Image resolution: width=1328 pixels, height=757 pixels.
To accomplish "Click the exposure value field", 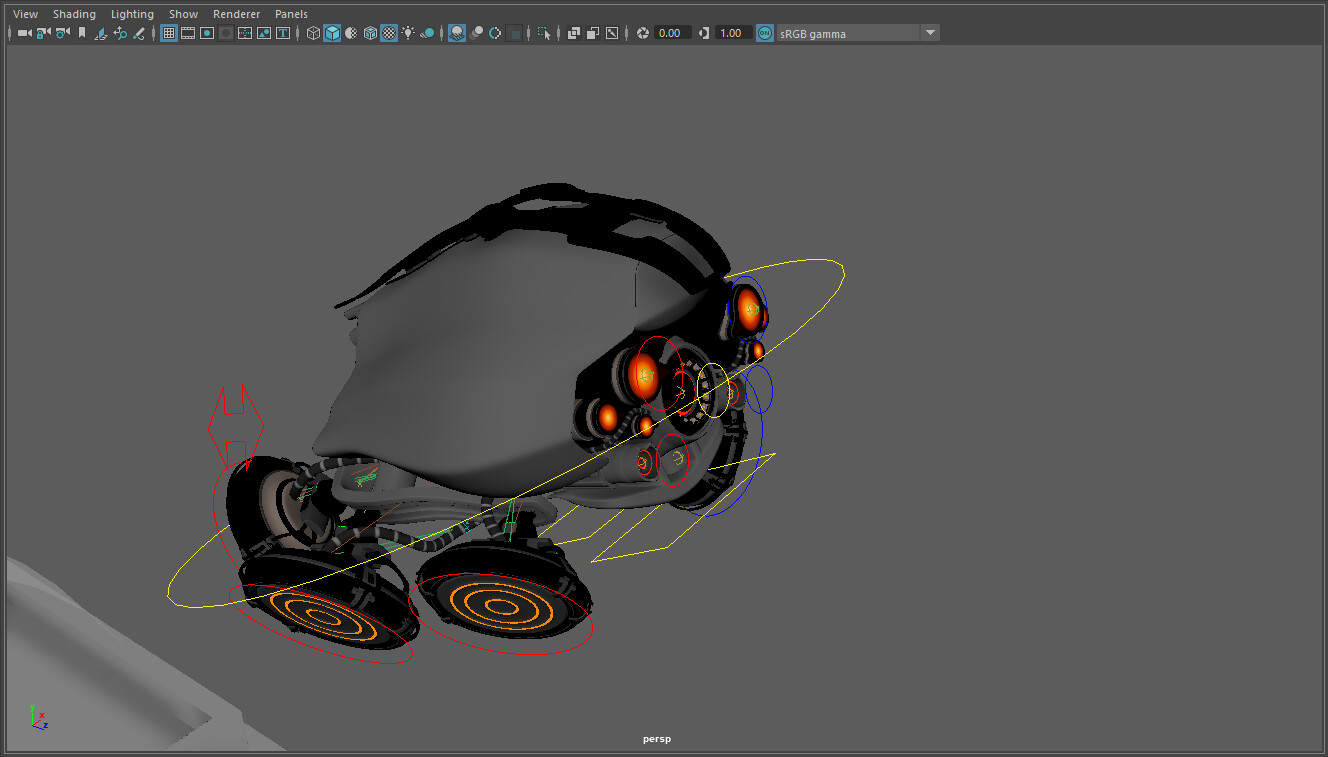I will click(x=672, y=32).
